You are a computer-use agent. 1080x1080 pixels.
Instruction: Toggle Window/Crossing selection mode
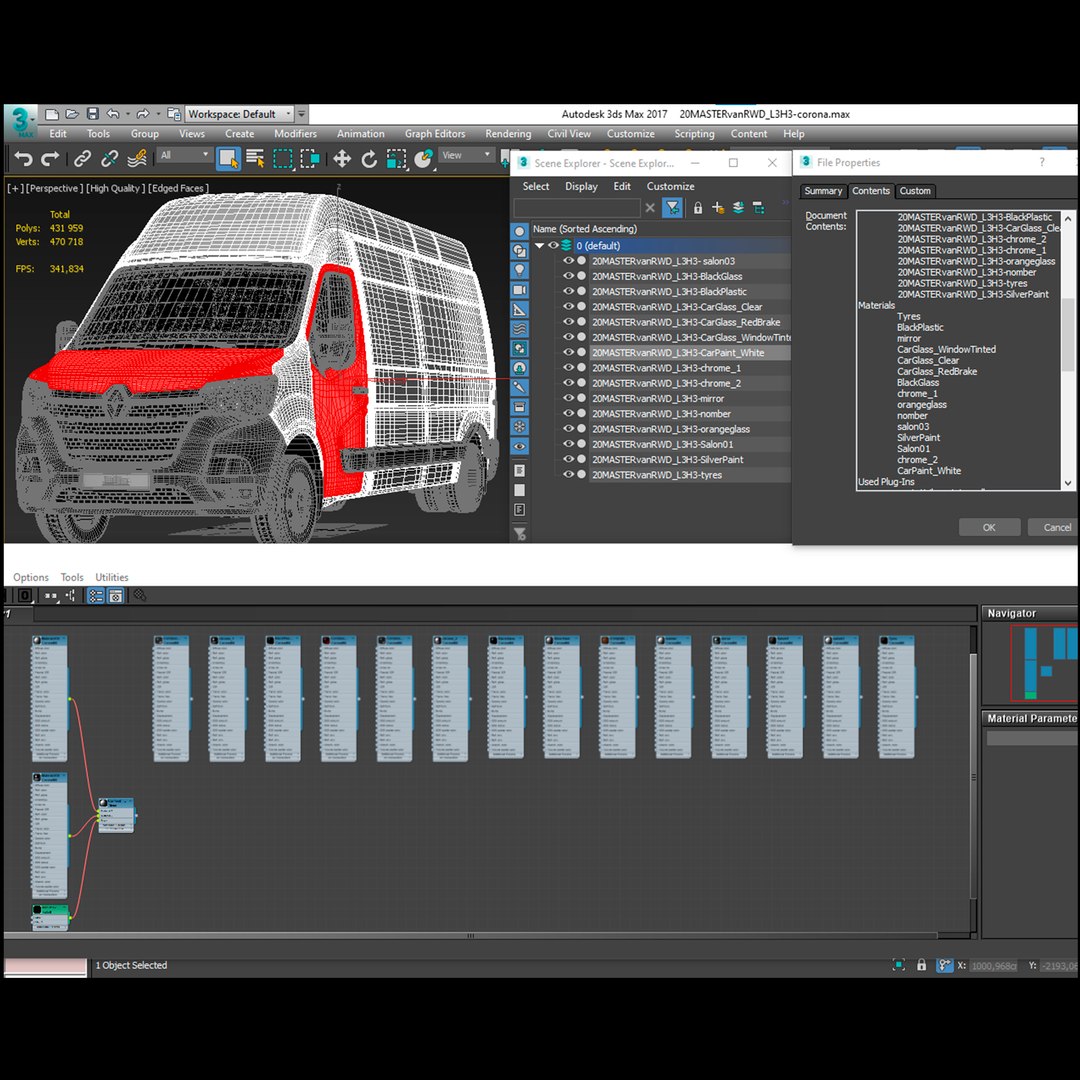pos(311,159)
